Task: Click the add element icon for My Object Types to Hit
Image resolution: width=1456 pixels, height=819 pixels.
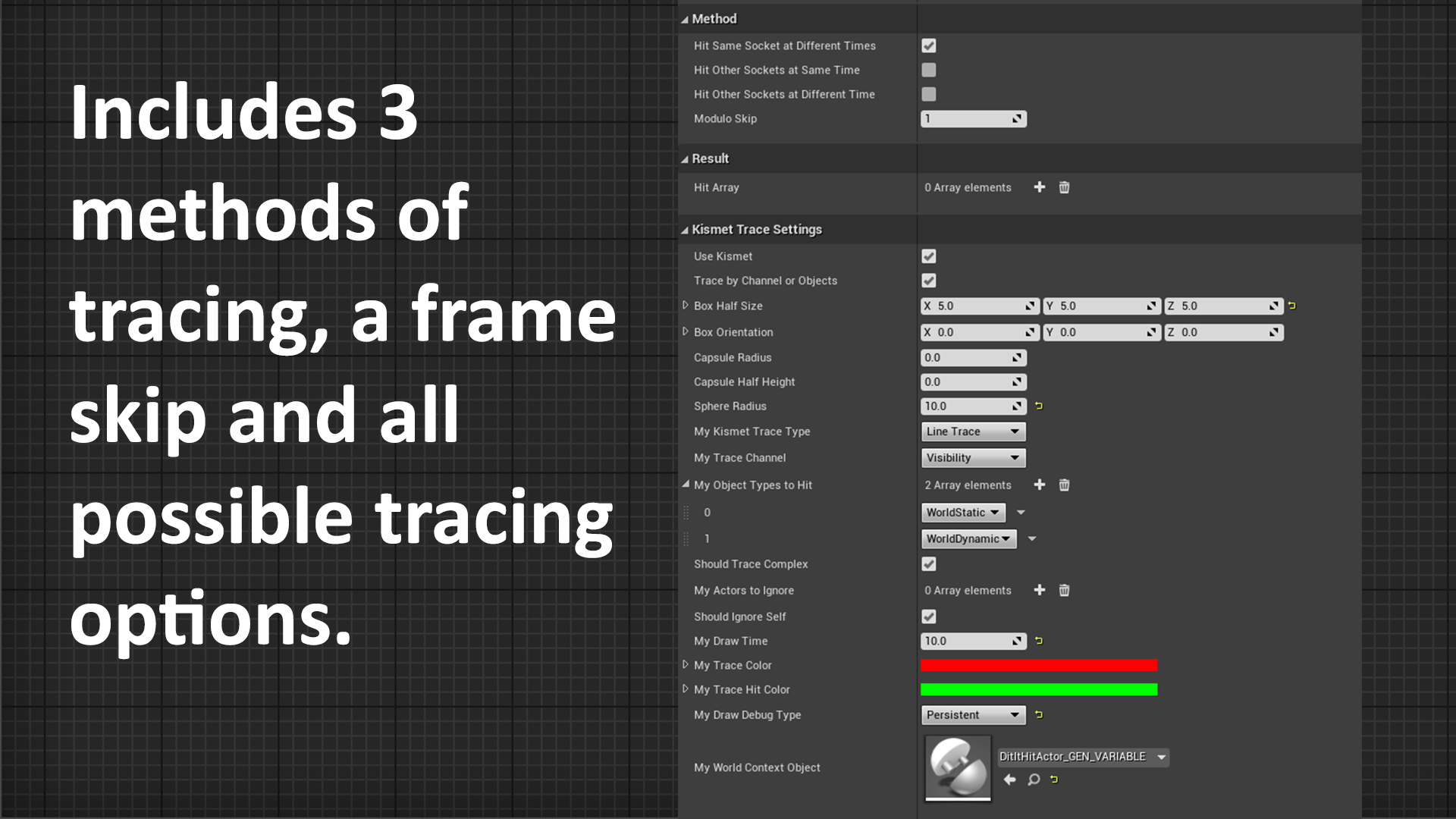Action: click(x=1040, y=484)
